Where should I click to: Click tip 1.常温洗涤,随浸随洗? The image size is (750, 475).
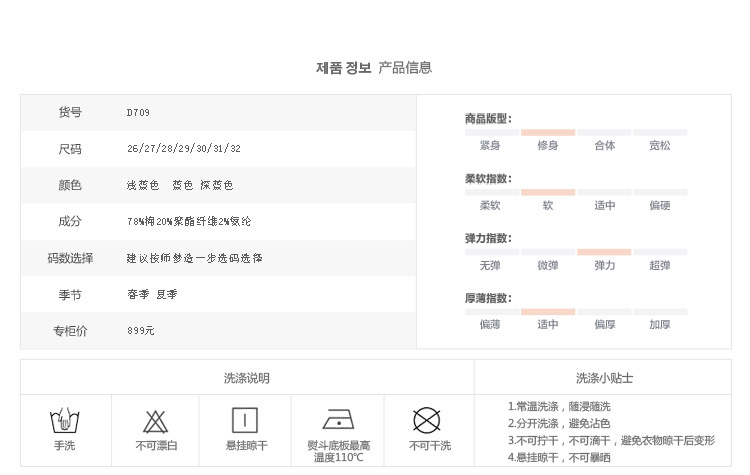click(559, 407)
